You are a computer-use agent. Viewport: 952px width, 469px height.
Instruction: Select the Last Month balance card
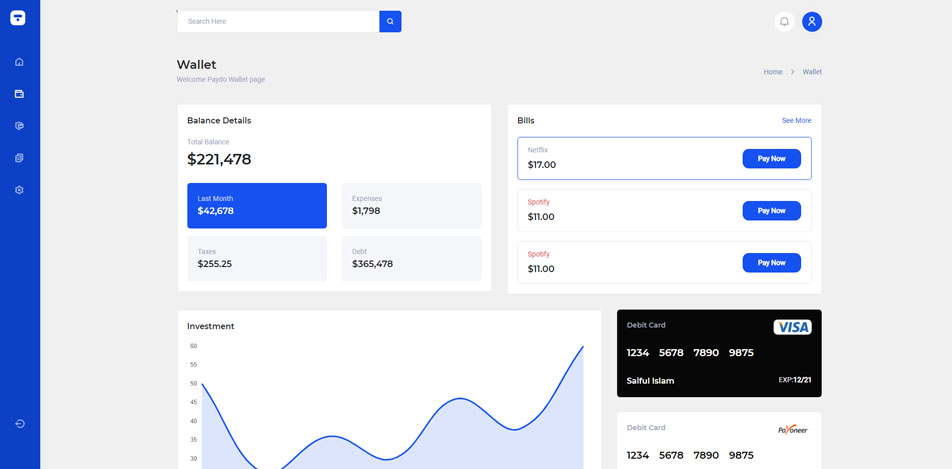point(256,205)
